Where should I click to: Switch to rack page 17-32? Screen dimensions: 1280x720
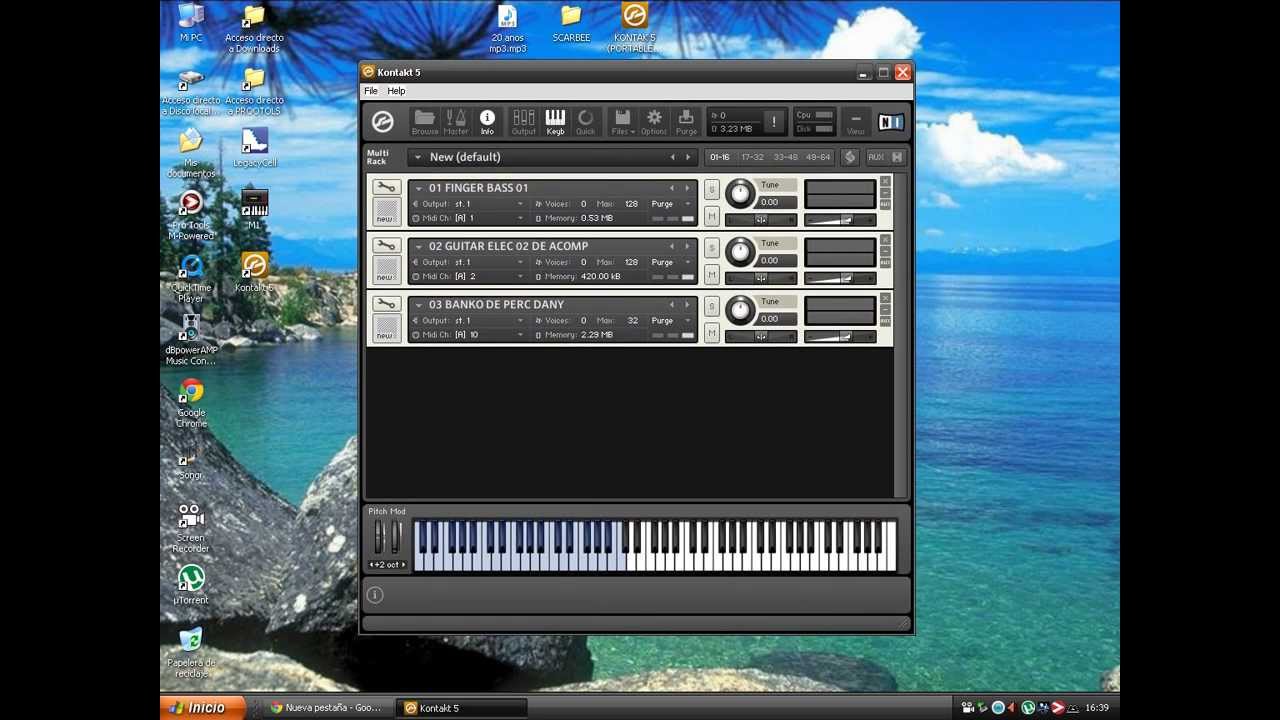coord(752,157)
